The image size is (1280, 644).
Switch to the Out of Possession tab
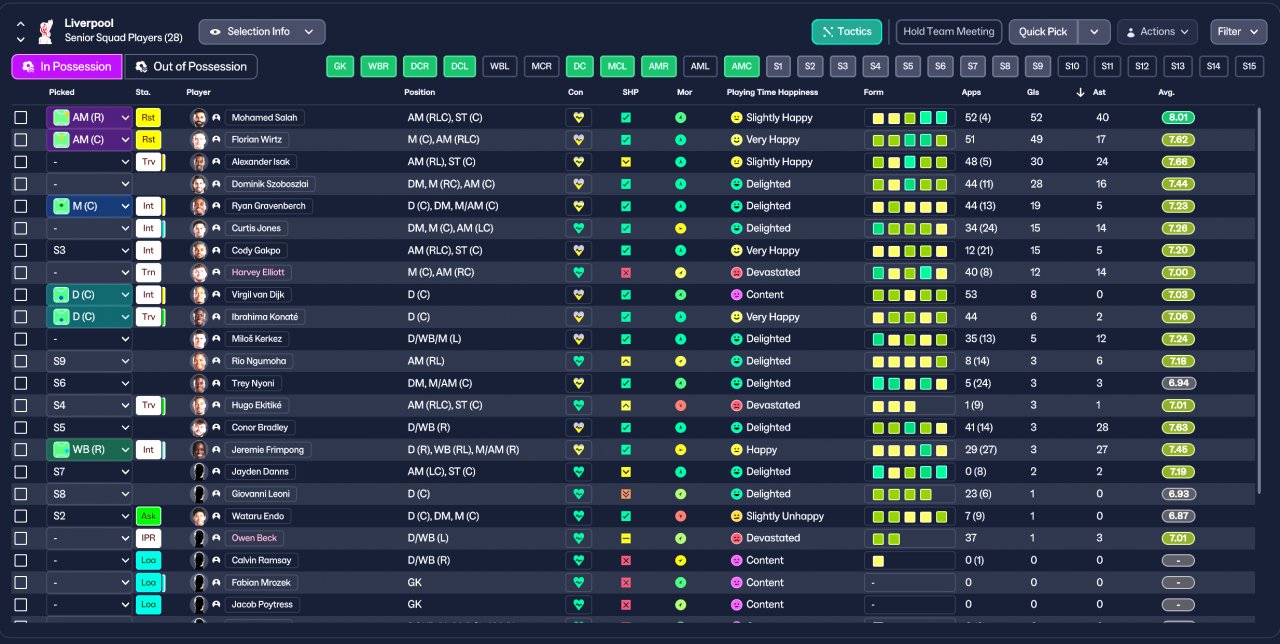(190, 67)
